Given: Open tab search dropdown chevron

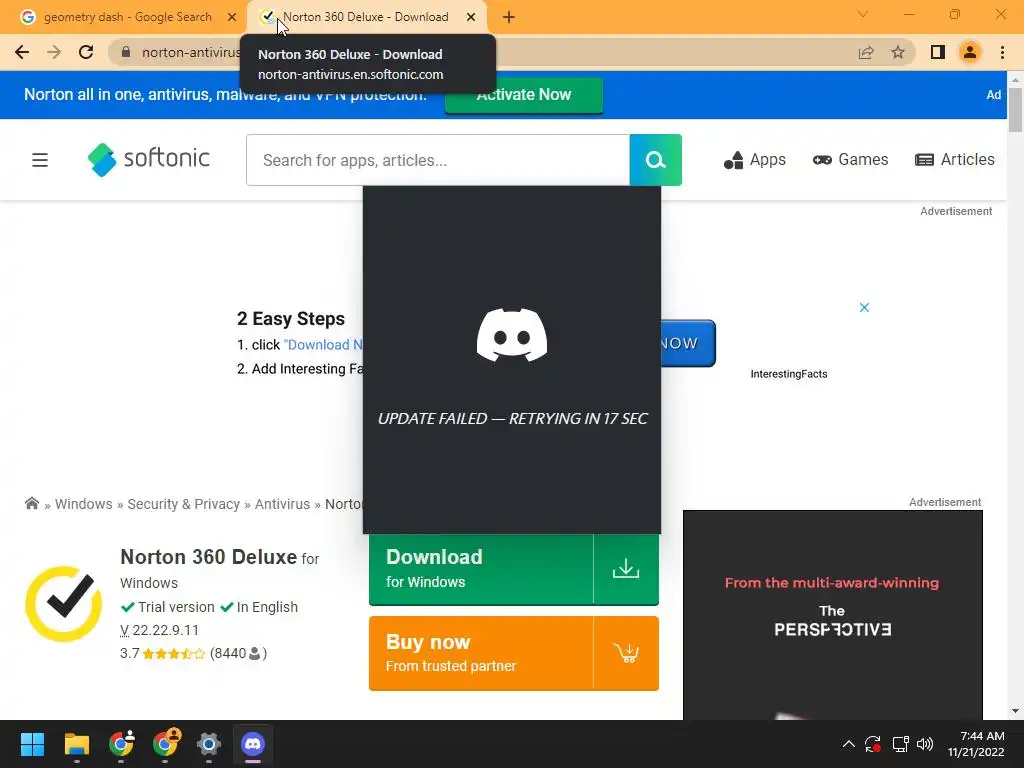Looking at the screenshot, I should tap(863, 14).
